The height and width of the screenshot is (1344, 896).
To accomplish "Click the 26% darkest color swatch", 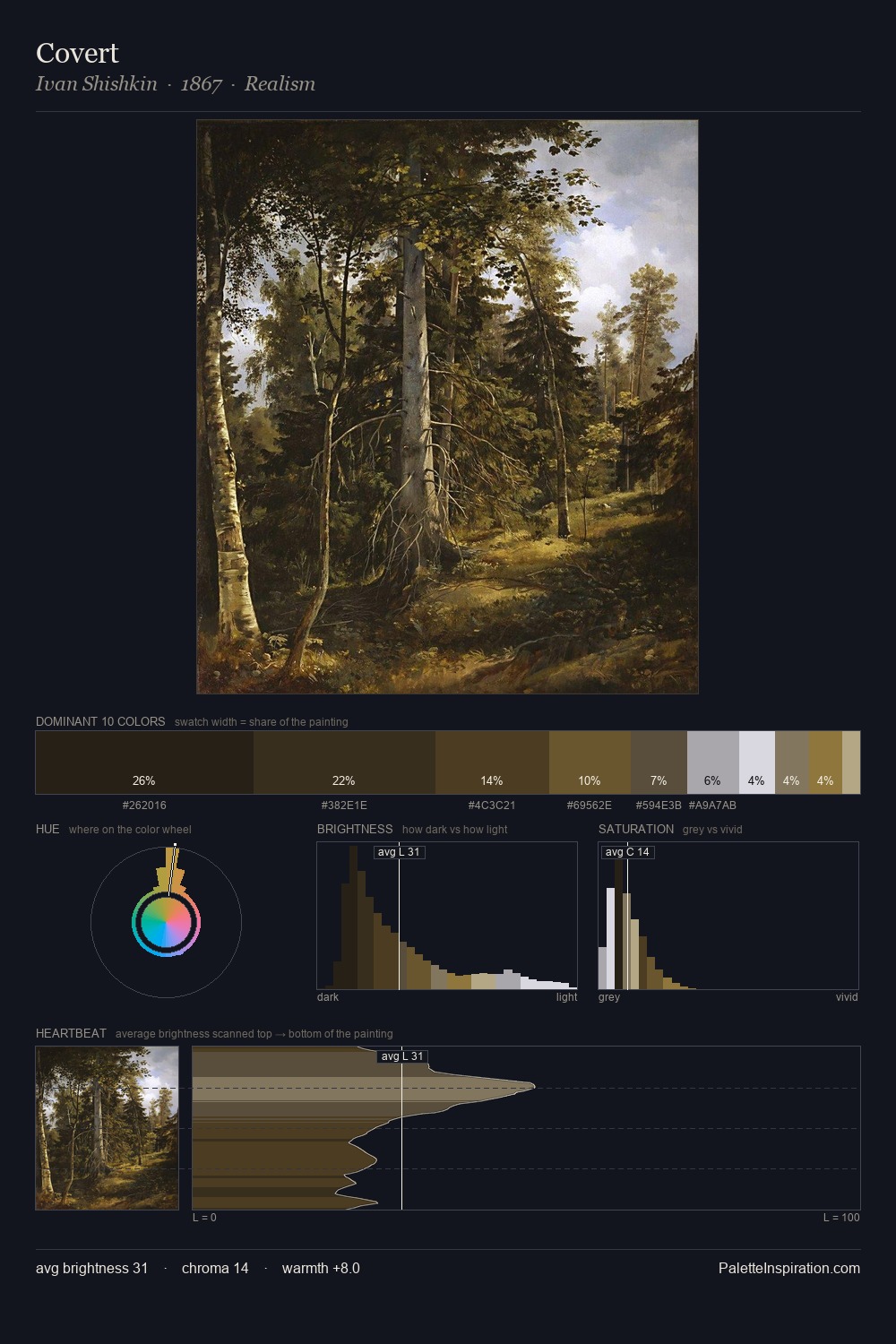I will [x=144, y=762].
